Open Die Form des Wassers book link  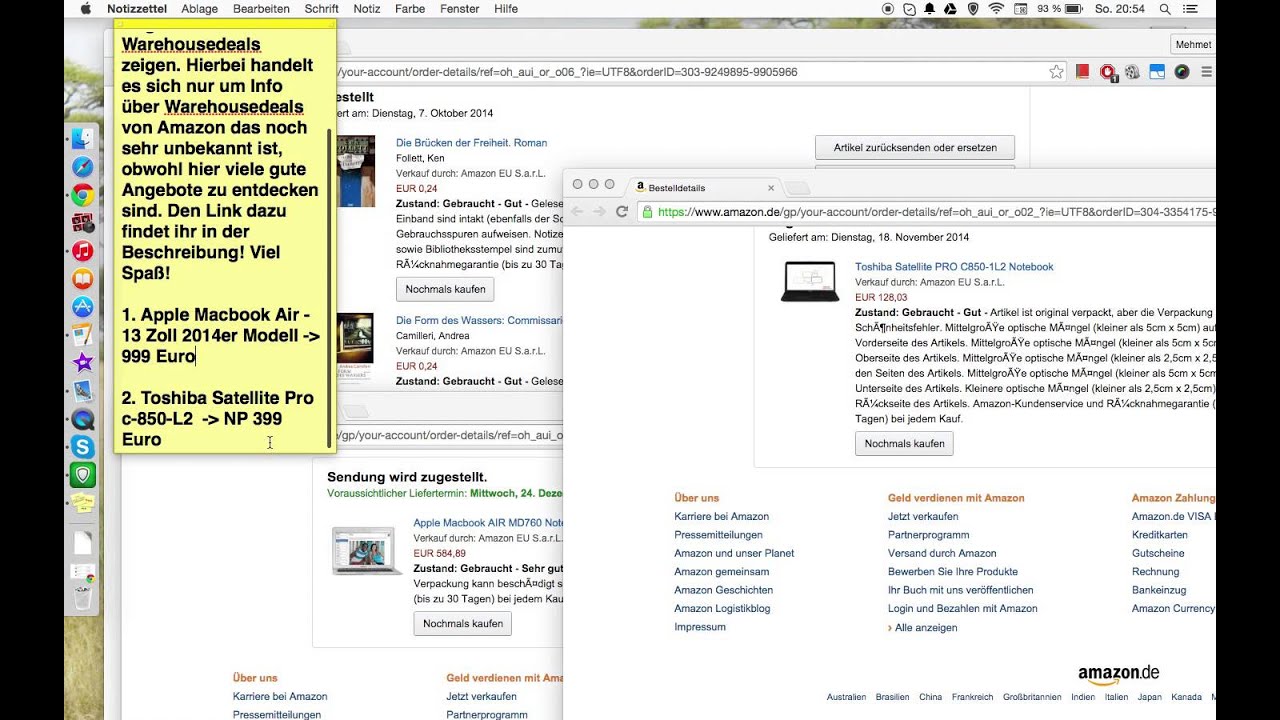coord(479,321)
